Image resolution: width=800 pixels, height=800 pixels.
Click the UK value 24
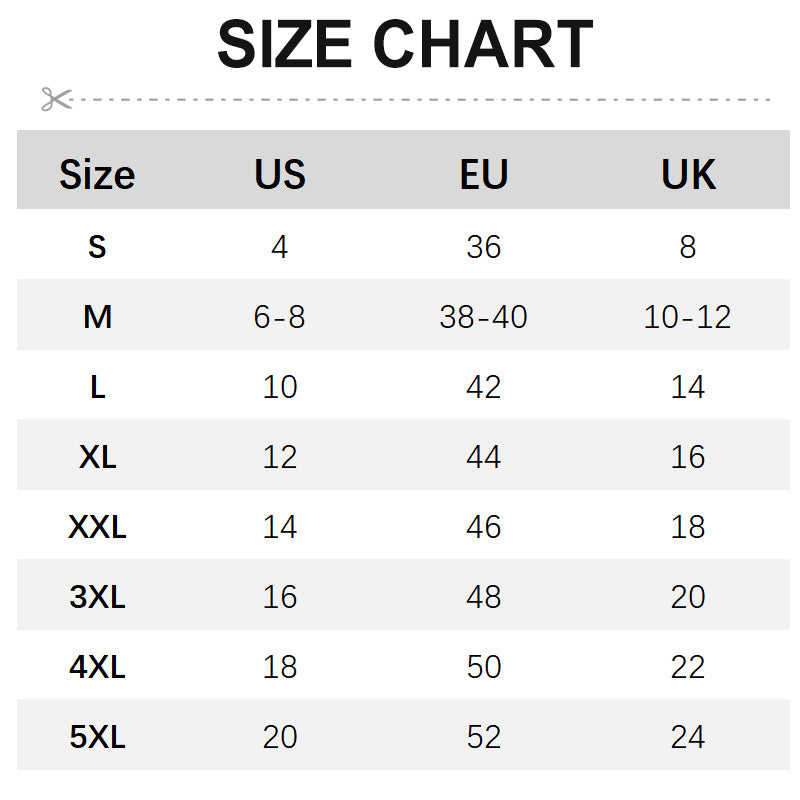pyautogui.click(x=688, y=737)
